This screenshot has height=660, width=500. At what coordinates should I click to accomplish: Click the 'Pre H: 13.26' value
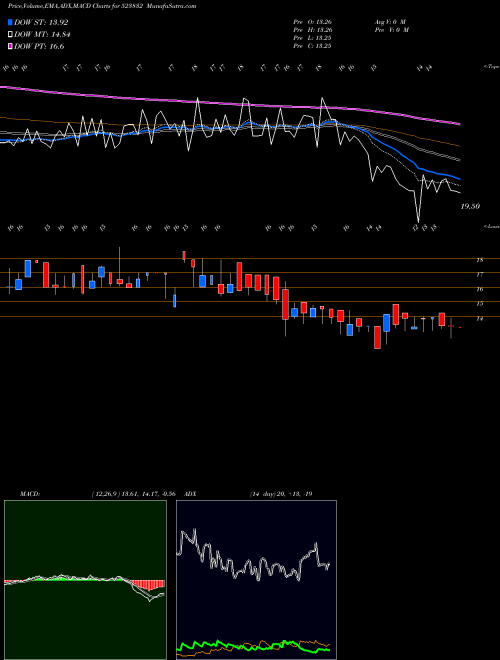[312, 30]
